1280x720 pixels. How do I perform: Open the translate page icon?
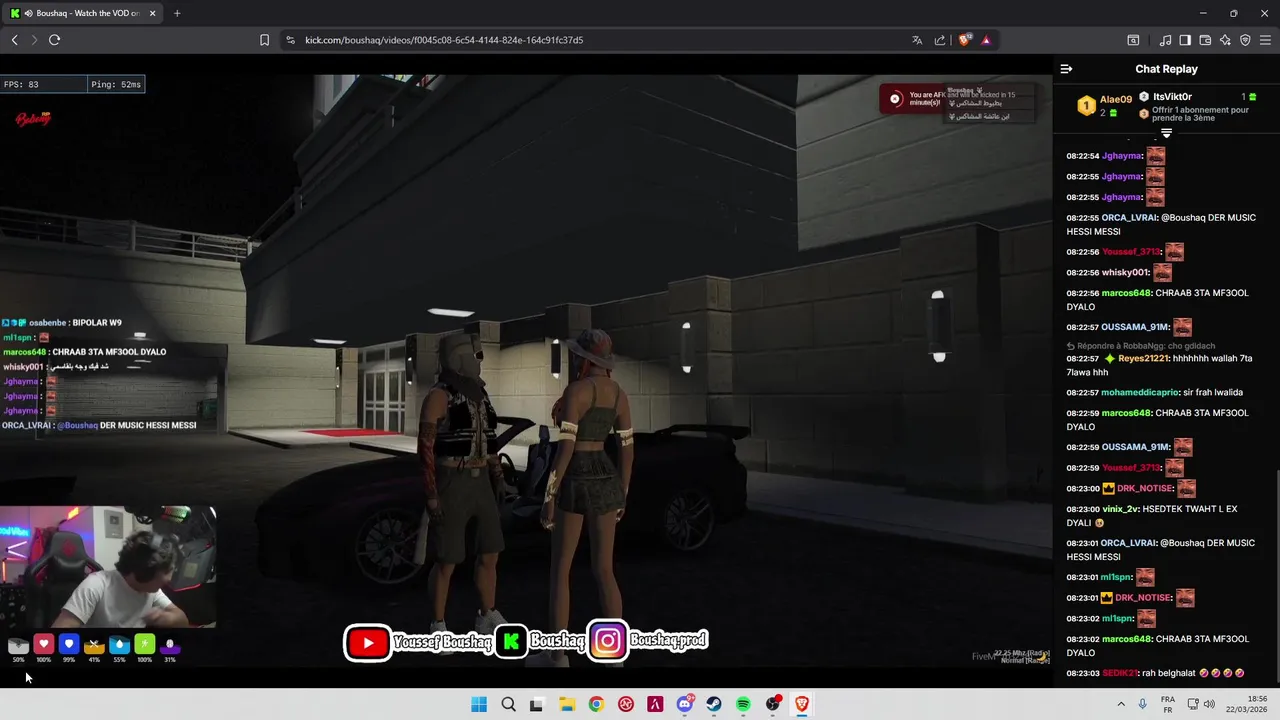[x=917, y=40]
